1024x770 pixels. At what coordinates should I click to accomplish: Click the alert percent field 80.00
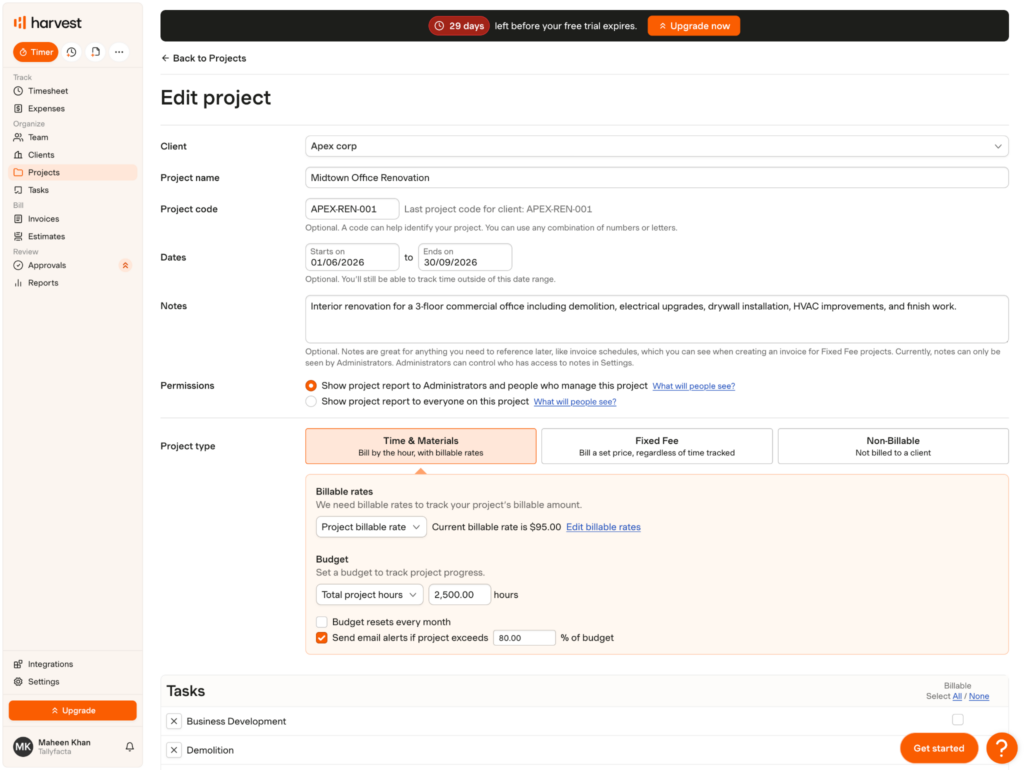tap(524, 638)
